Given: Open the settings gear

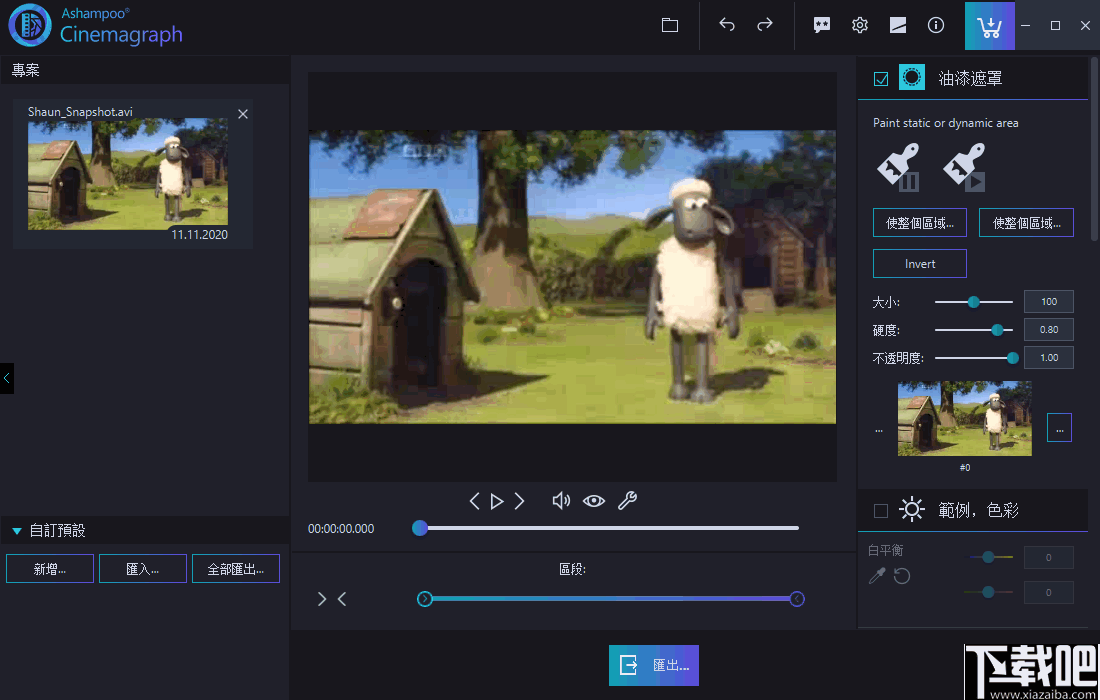Looking at the screenshot, I should tap(860, 25).
